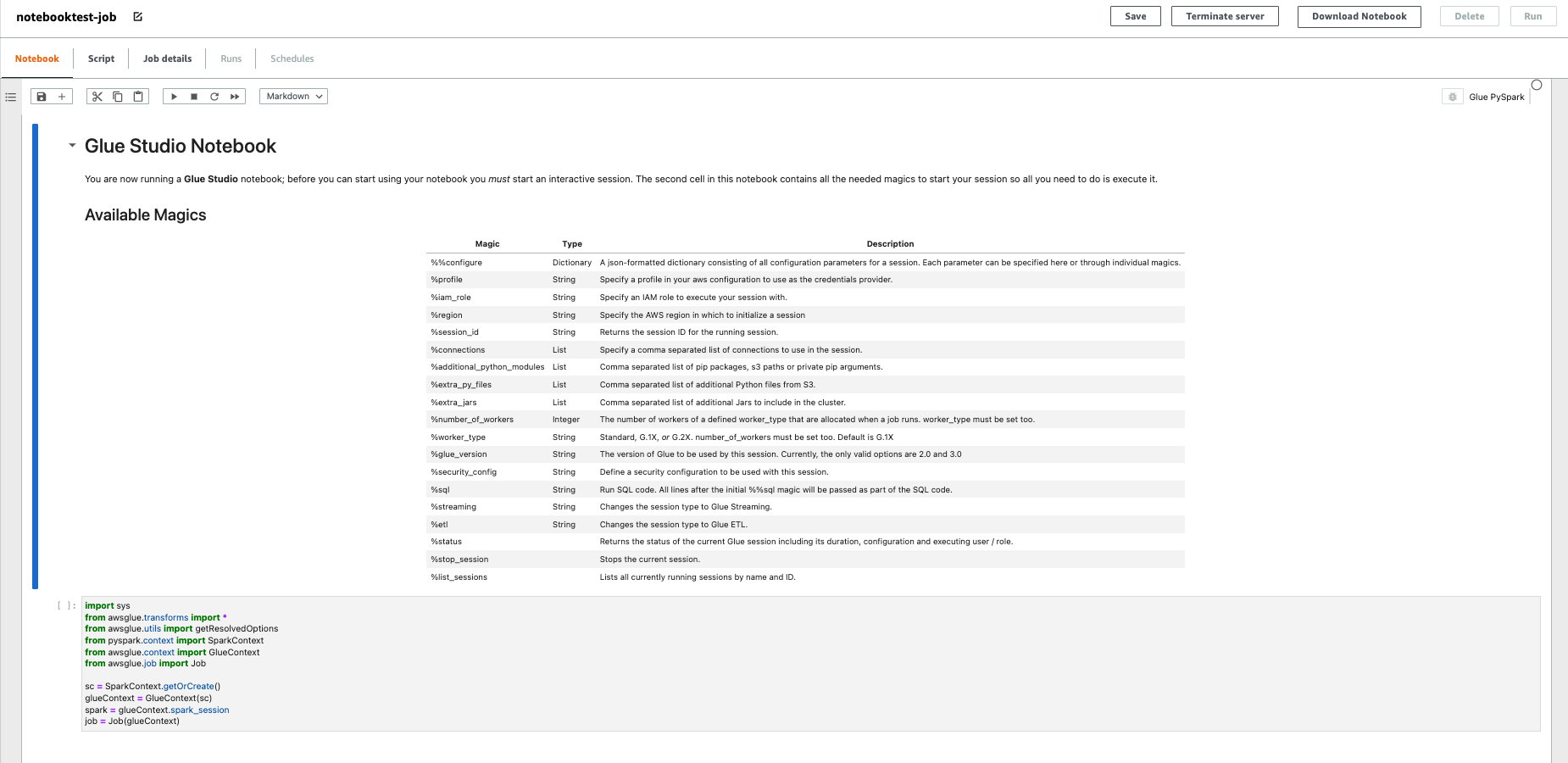Click the Terminate server button
Screen dimensions: 1568x763
[1225, 15]
